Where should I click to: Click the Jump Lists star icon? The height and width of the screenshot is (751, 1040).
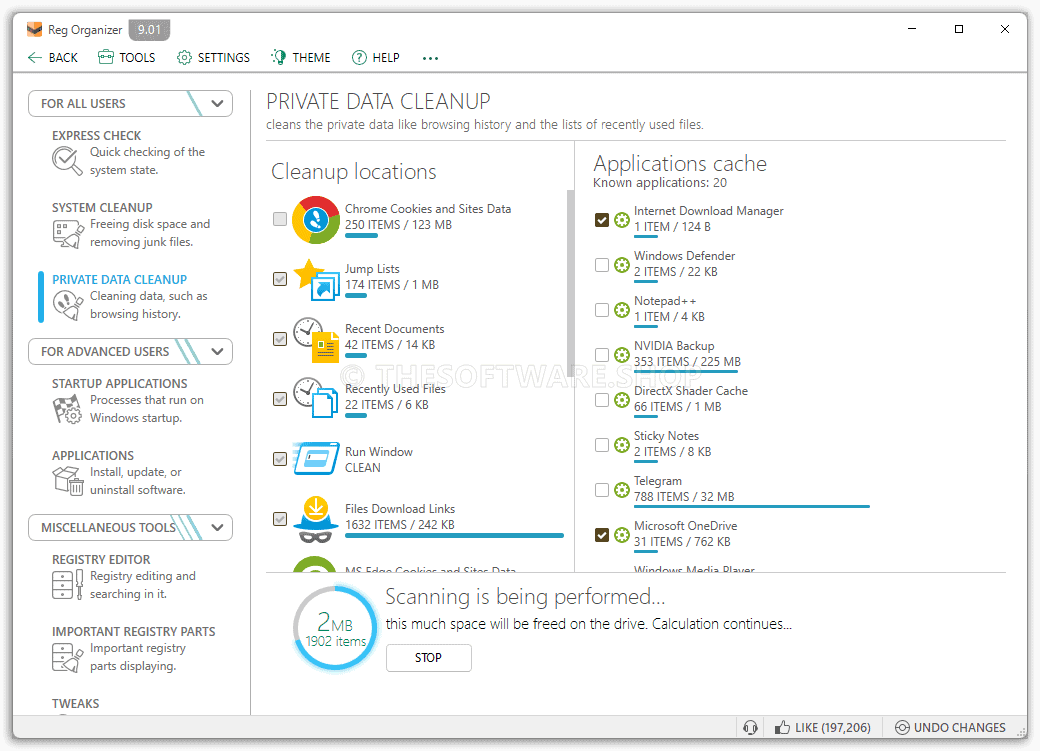point(317,279)
